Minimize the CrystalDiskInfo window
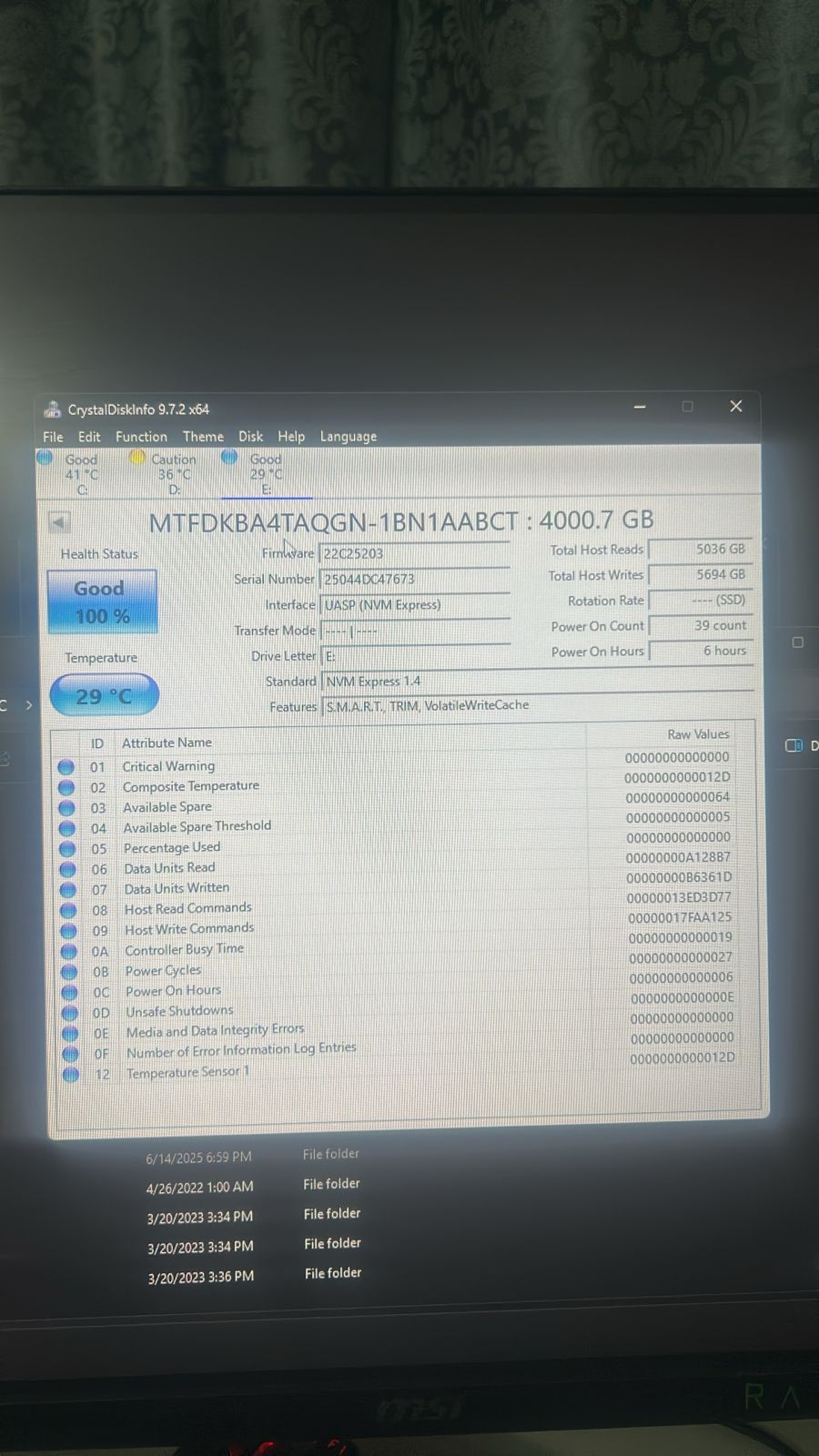This screenshot has width=819, height=1456. tap(640, 407)
